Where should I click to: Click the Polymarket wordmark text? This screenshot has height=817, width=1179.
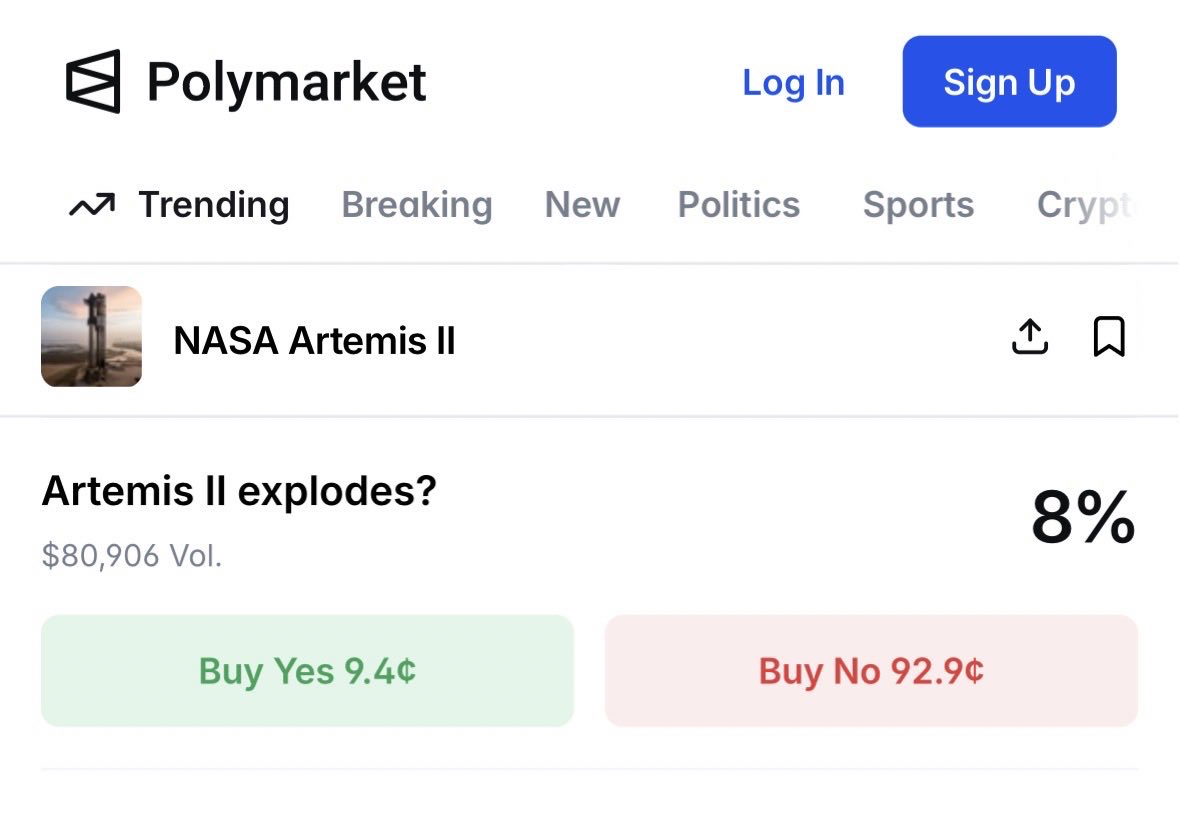coord(286,82)
